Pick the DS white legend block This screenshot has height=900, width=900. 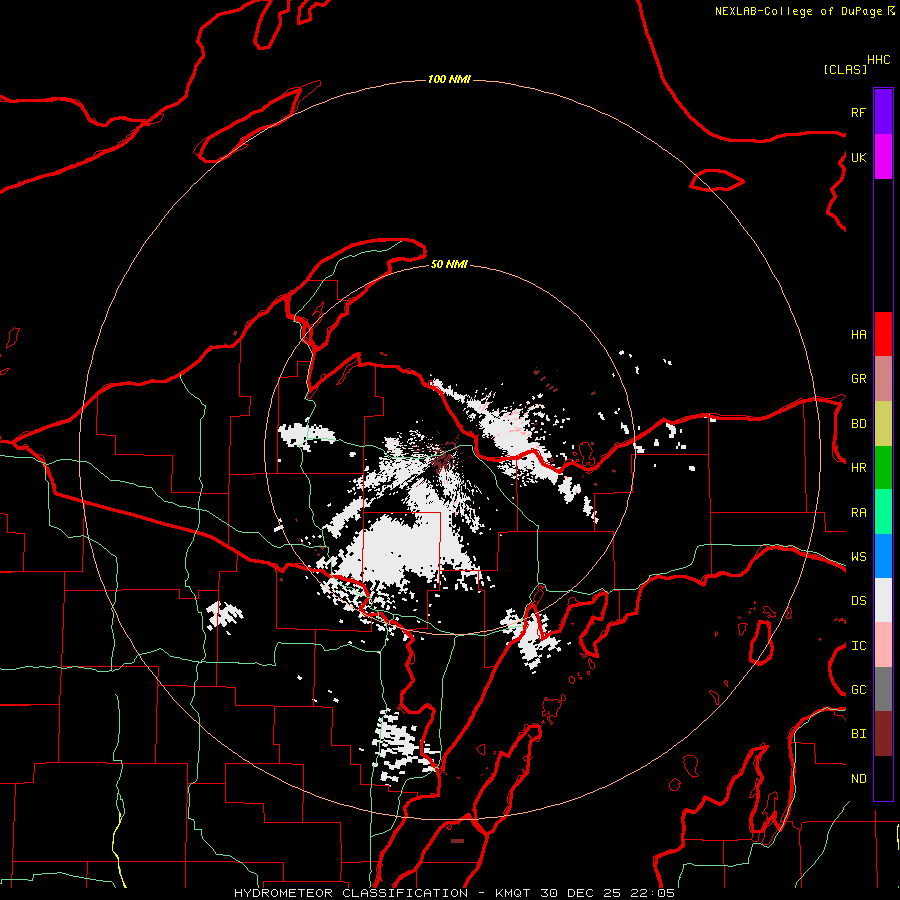883,600
